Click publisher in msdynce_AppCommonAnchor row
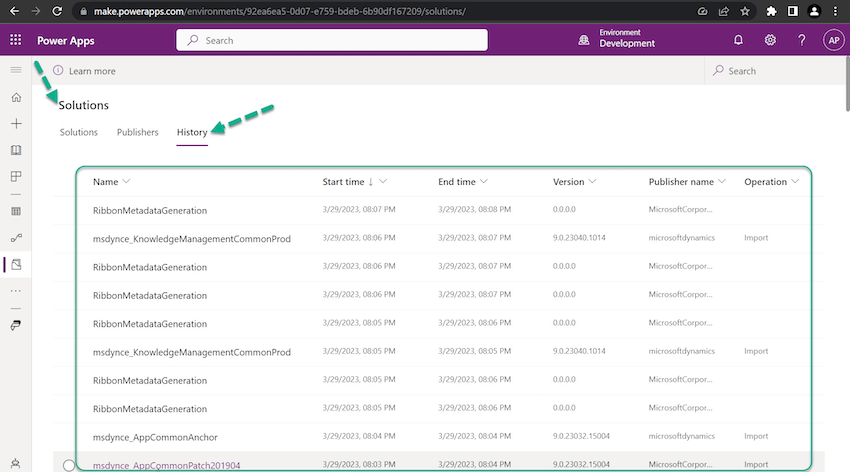Screen dimensions: 850x472 (681, 436)
